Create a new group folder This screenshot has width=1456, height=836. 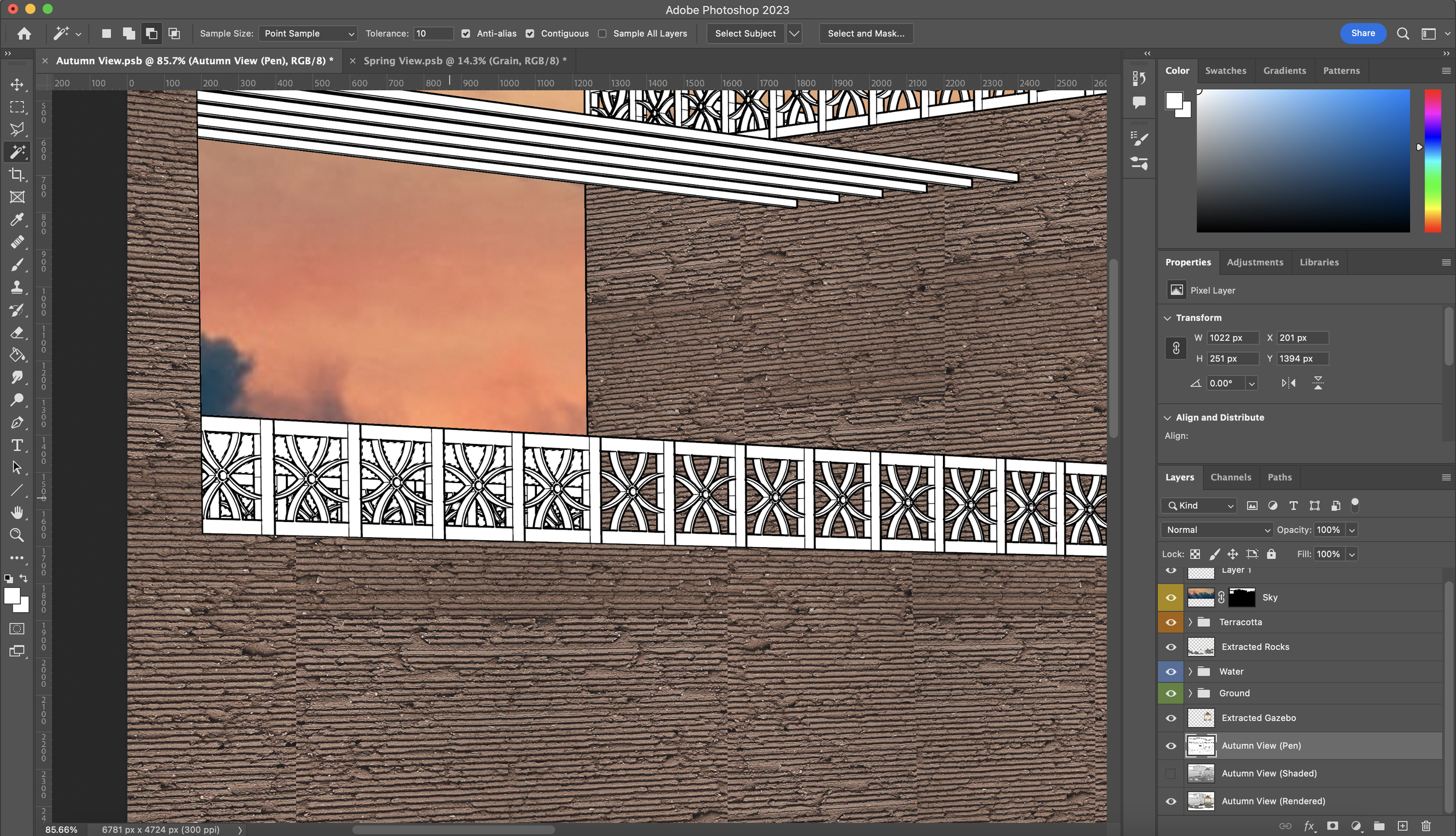tap(1379, 826)
